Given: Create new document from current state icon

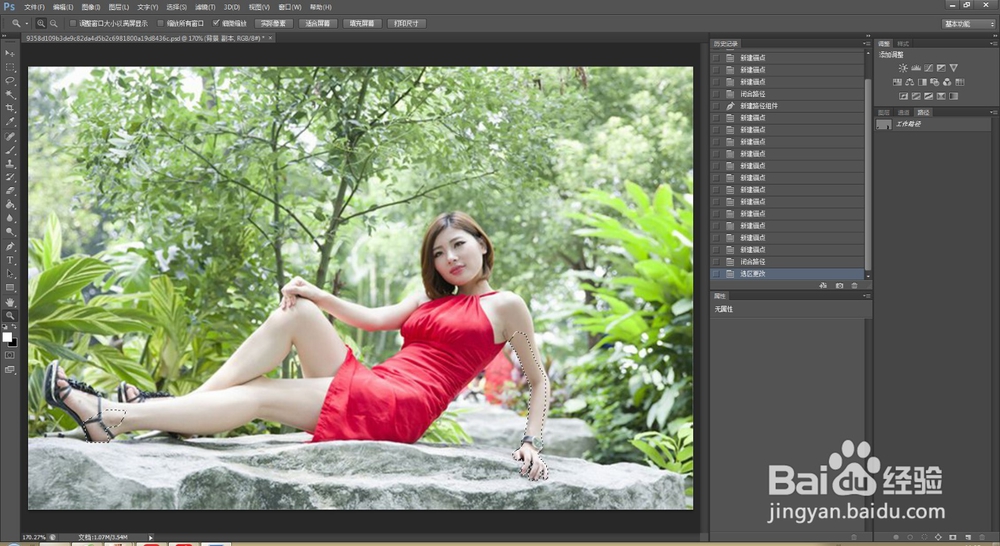Looking at the screenshot, I should (x=823, y=286).
